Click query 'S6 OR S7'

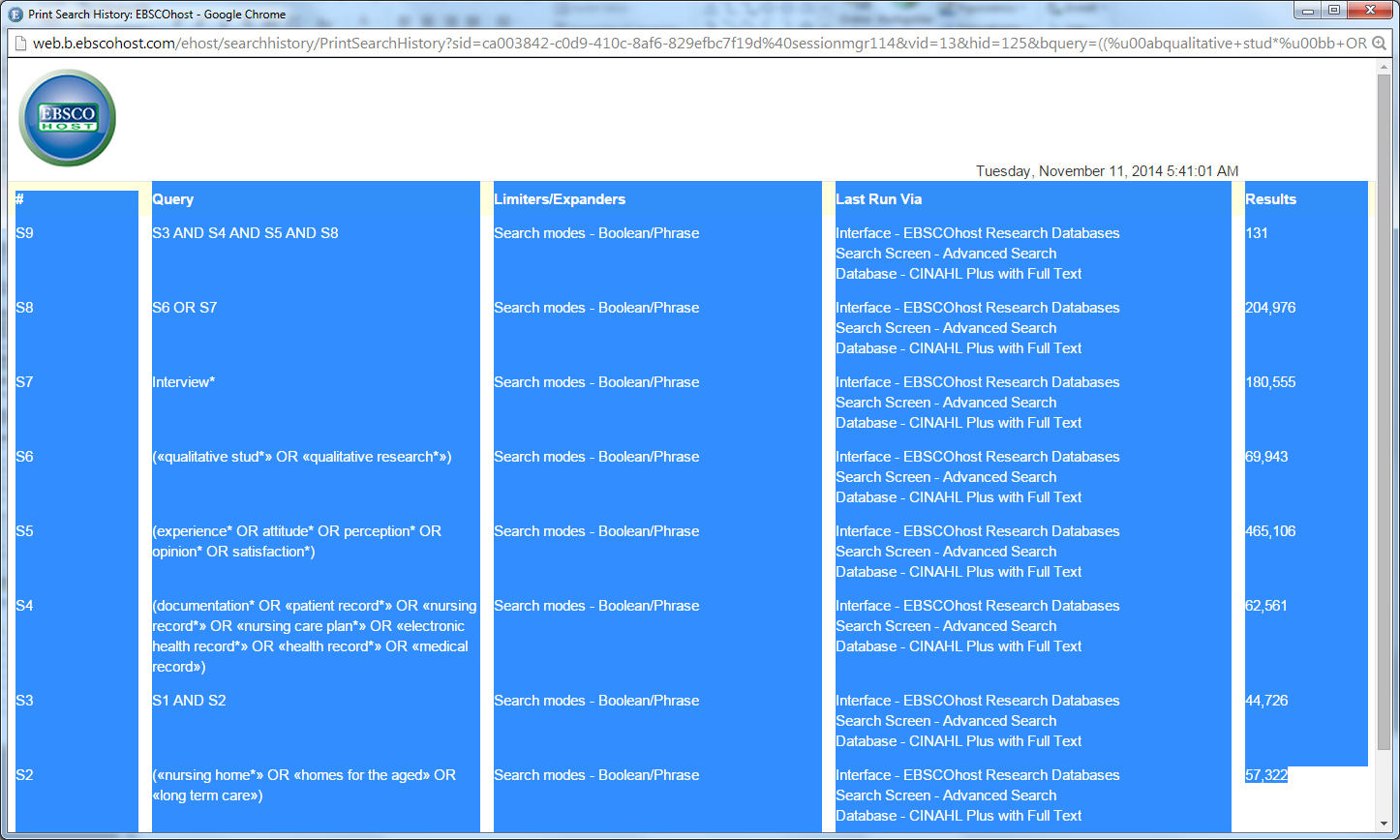[185, 308]
